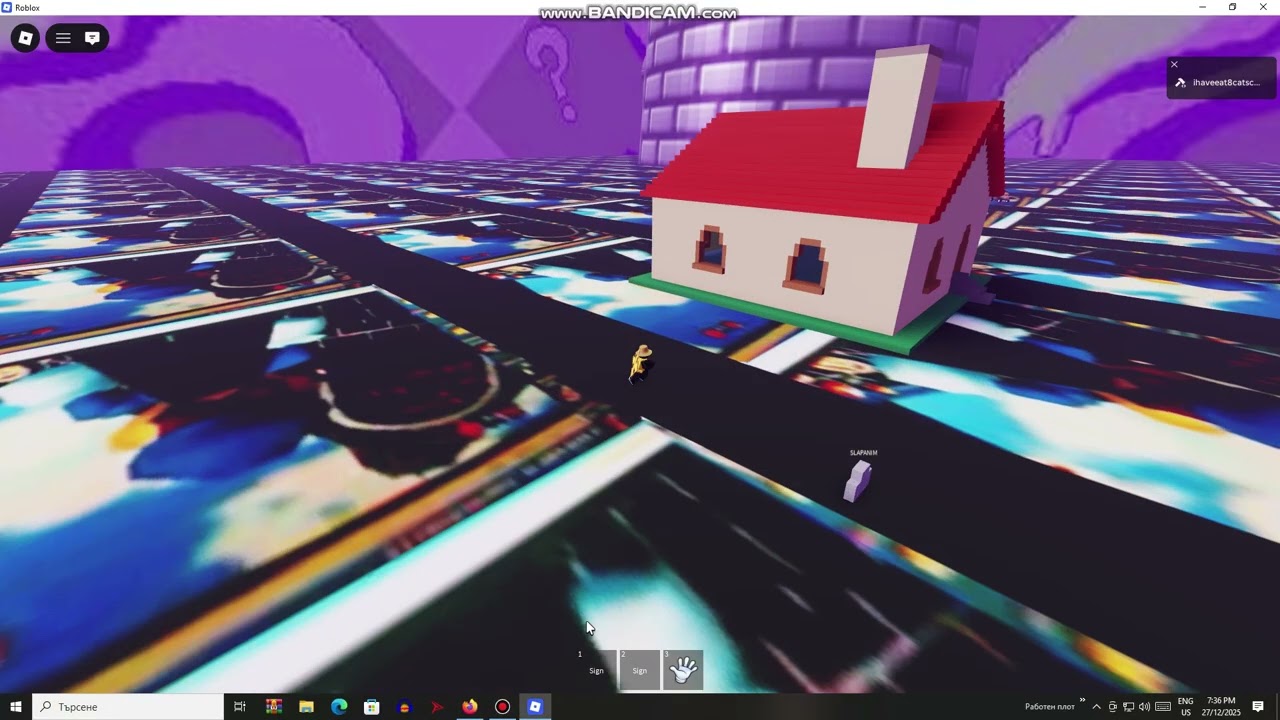Open Task View on the taskbar

click(x=240, y=707)
